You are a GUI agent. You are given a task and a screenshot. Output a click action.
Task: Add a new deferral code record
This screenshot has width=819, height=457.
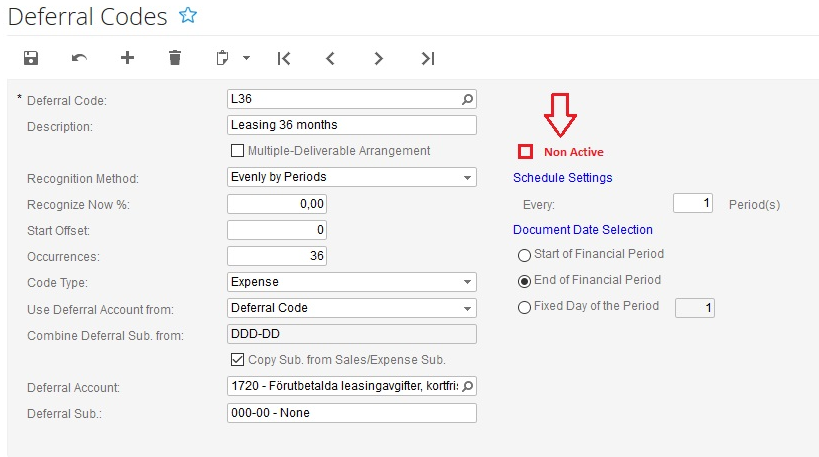click(127, 58)
